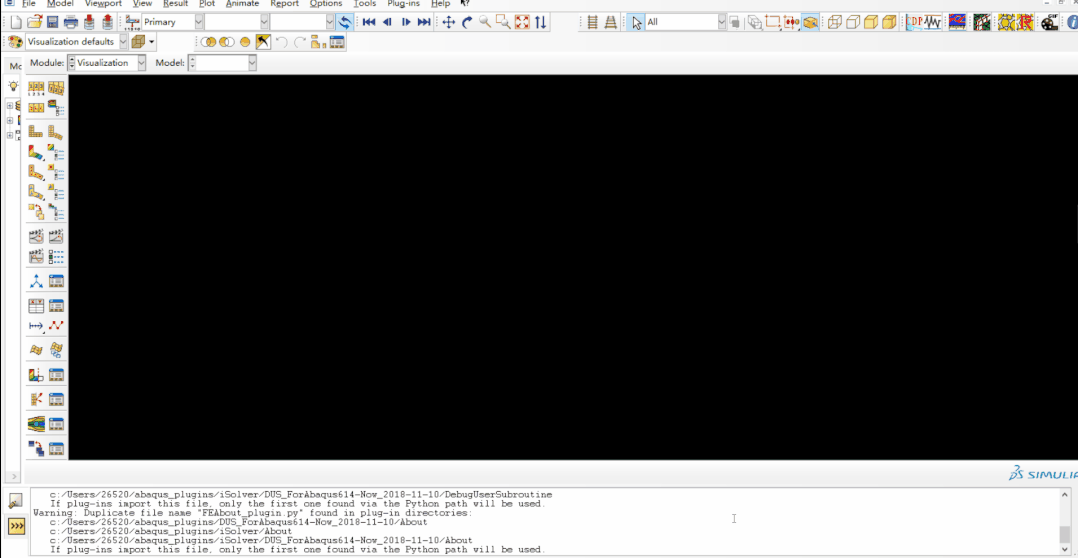1078x558 pixels.
Task: Click the Create Coordinate System axes icon
Action: (x=36, y=281)
